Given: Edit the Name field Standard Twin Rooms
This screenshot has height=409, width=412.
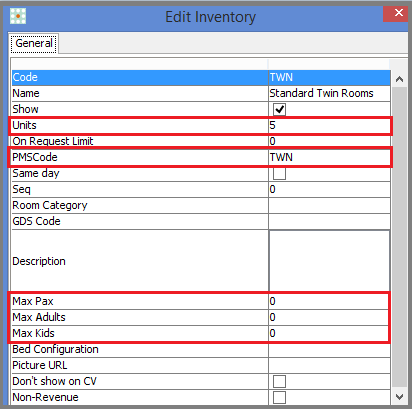Looking at the screenshot, I should (x=329, y=93).
